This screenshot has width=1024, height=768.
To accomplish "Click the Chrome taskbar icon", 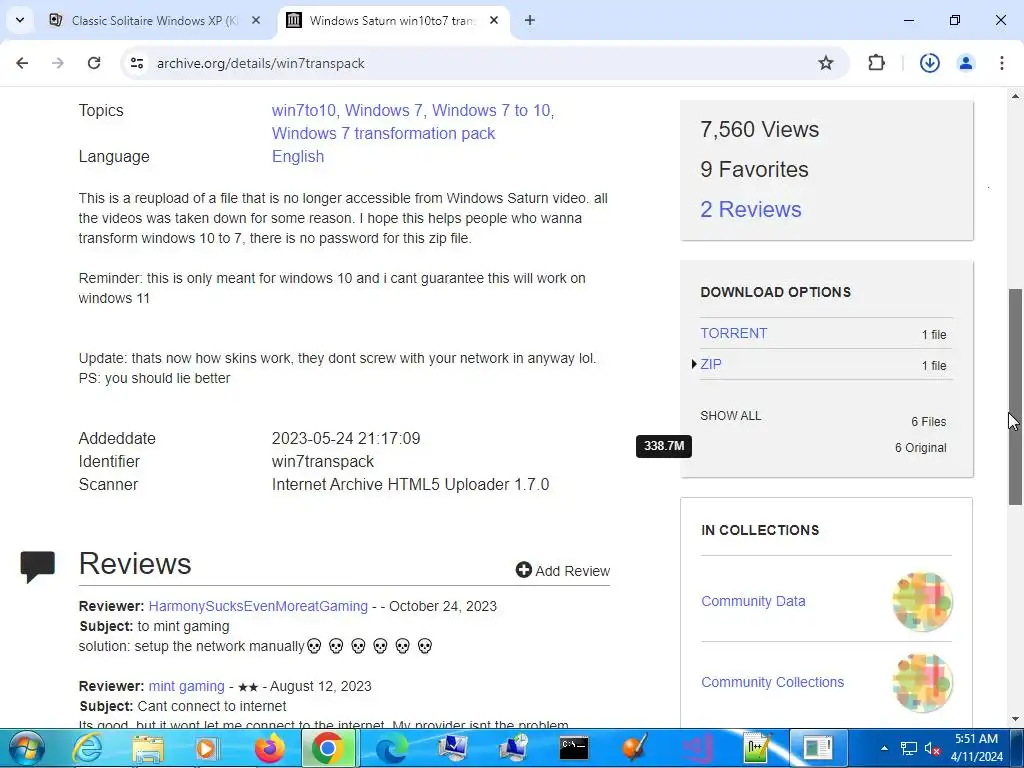I will (x=328, y=748).
